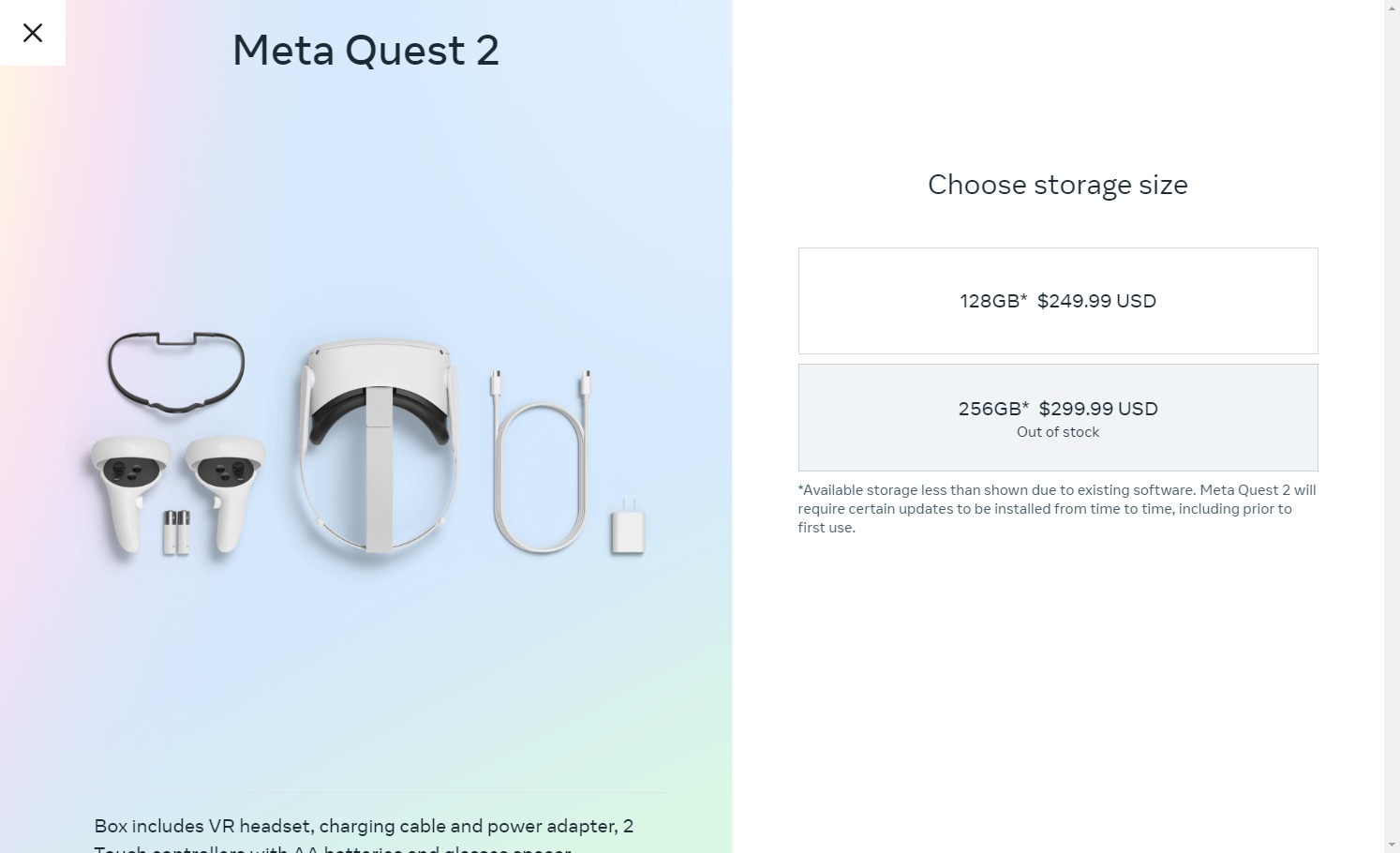Click the Box includes VR headset description
This screenshot has width=1400, height=853.
click(x=364, y=827)
